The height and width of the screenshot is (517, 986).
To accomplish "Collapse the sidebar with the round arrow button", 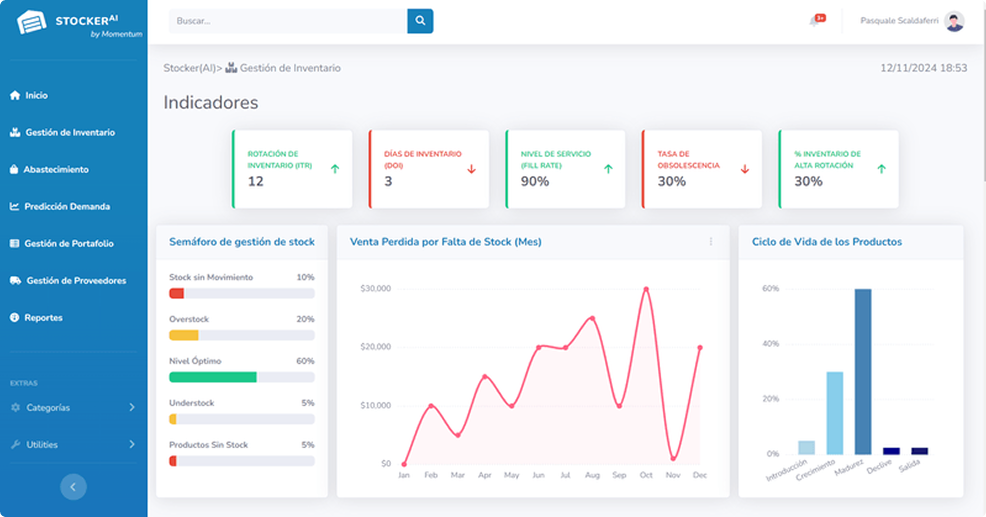I will (x=73, y=487).
